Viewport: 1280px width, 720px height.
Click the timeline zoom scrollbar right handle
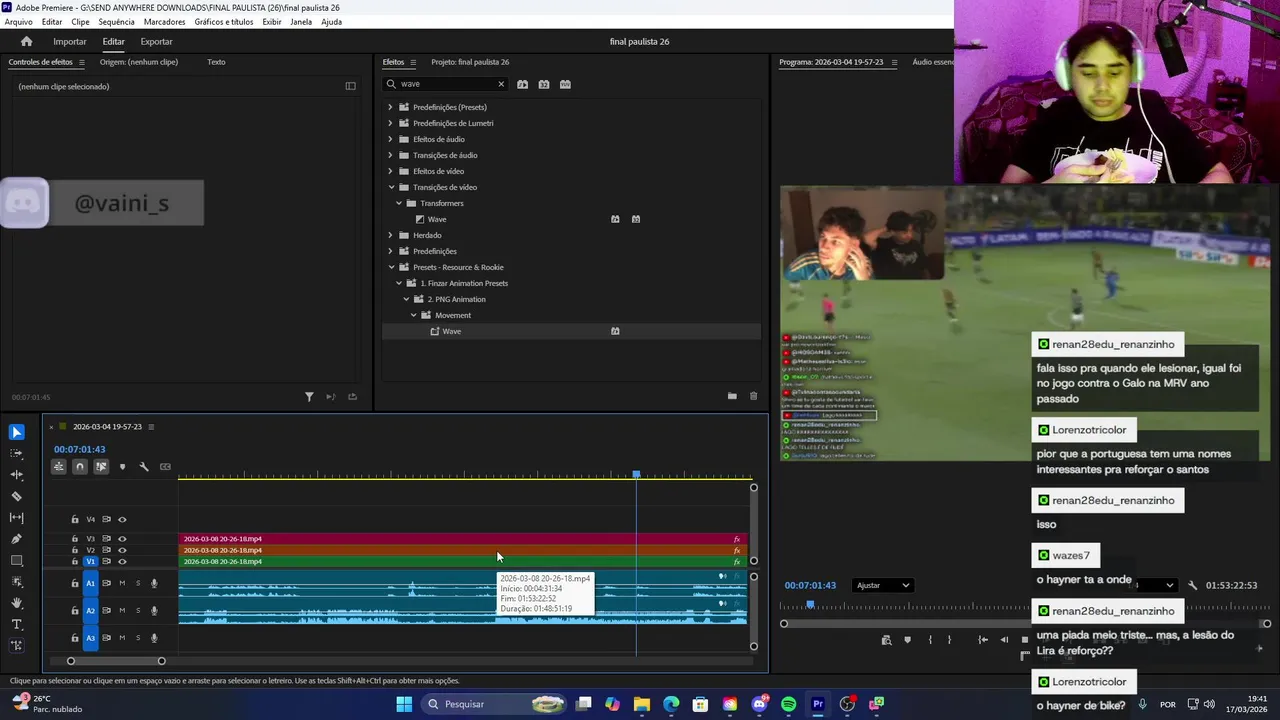coord(161,661)
